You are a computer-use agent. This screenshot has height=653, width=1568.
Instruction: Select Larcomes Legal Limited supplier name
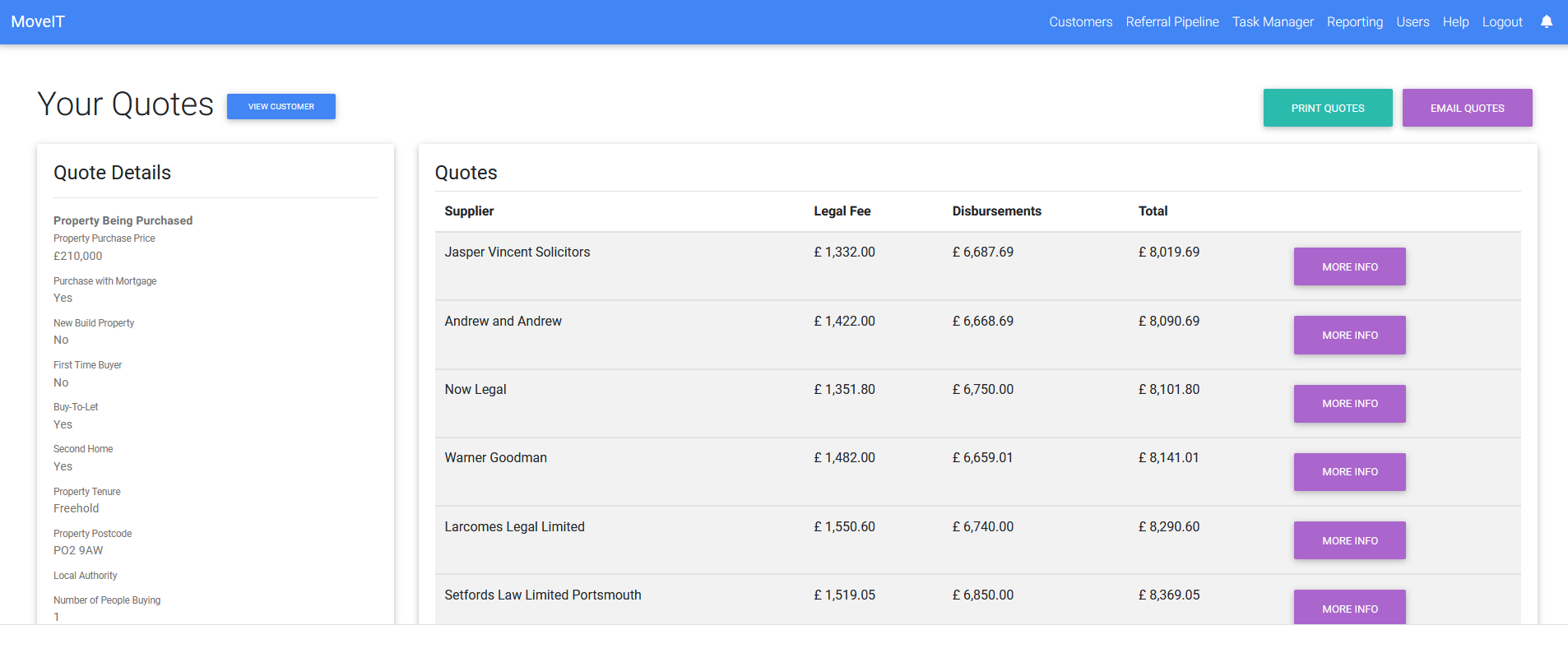point(514,527)
